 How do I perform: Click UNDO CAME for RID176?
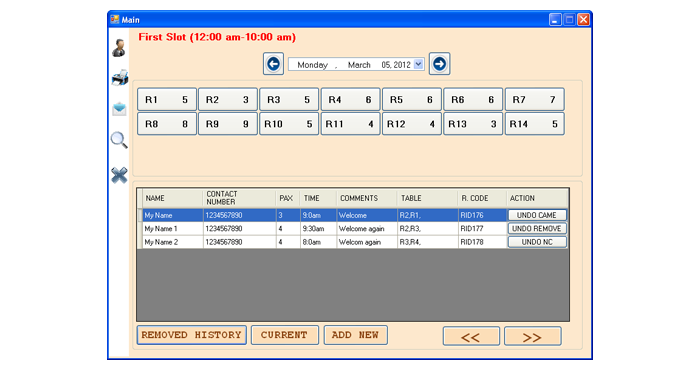[537, 215]
